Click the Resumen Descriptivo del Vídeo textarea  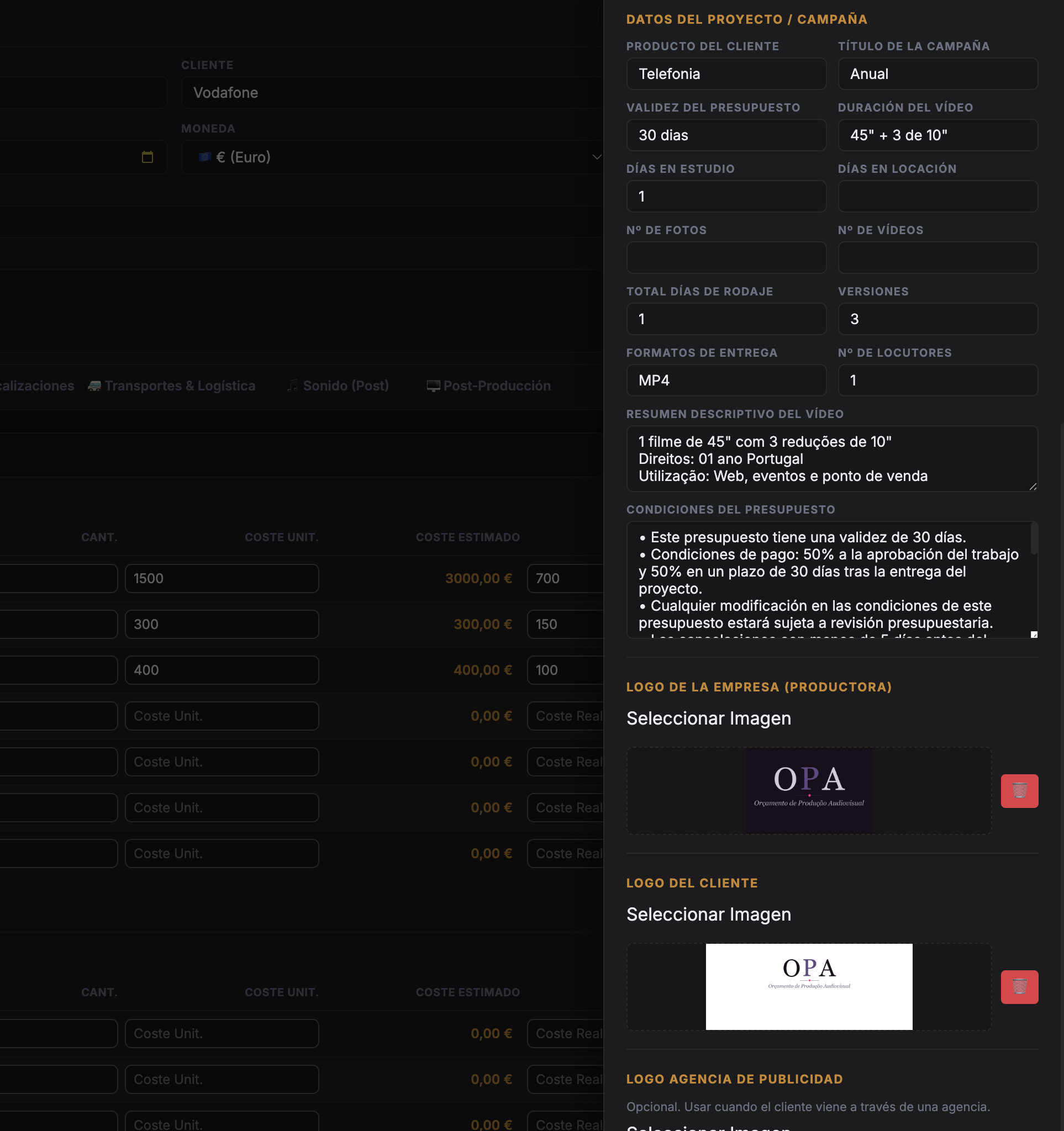[x=832, y=458]
